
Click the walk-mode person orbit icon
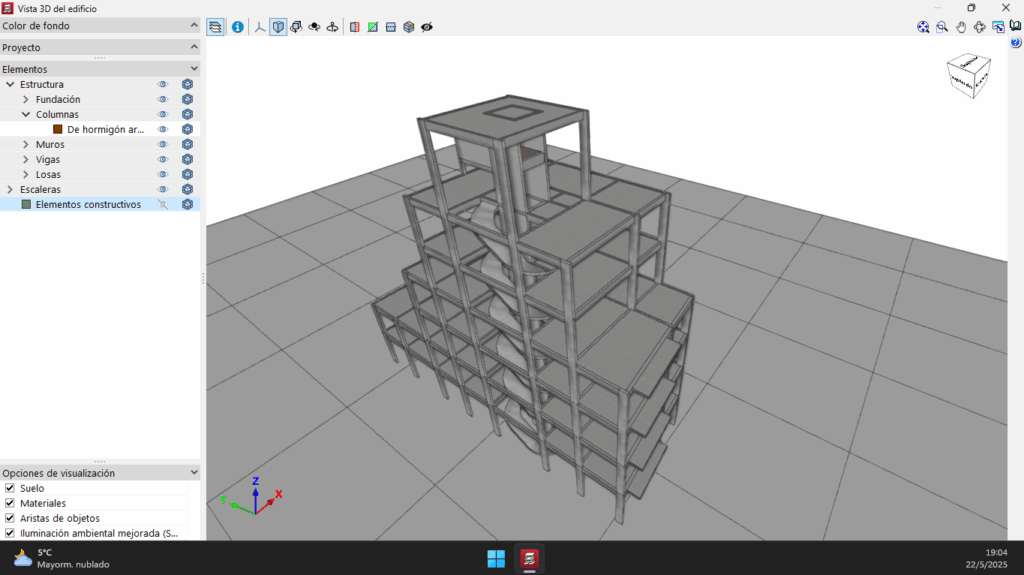(332, 27)
